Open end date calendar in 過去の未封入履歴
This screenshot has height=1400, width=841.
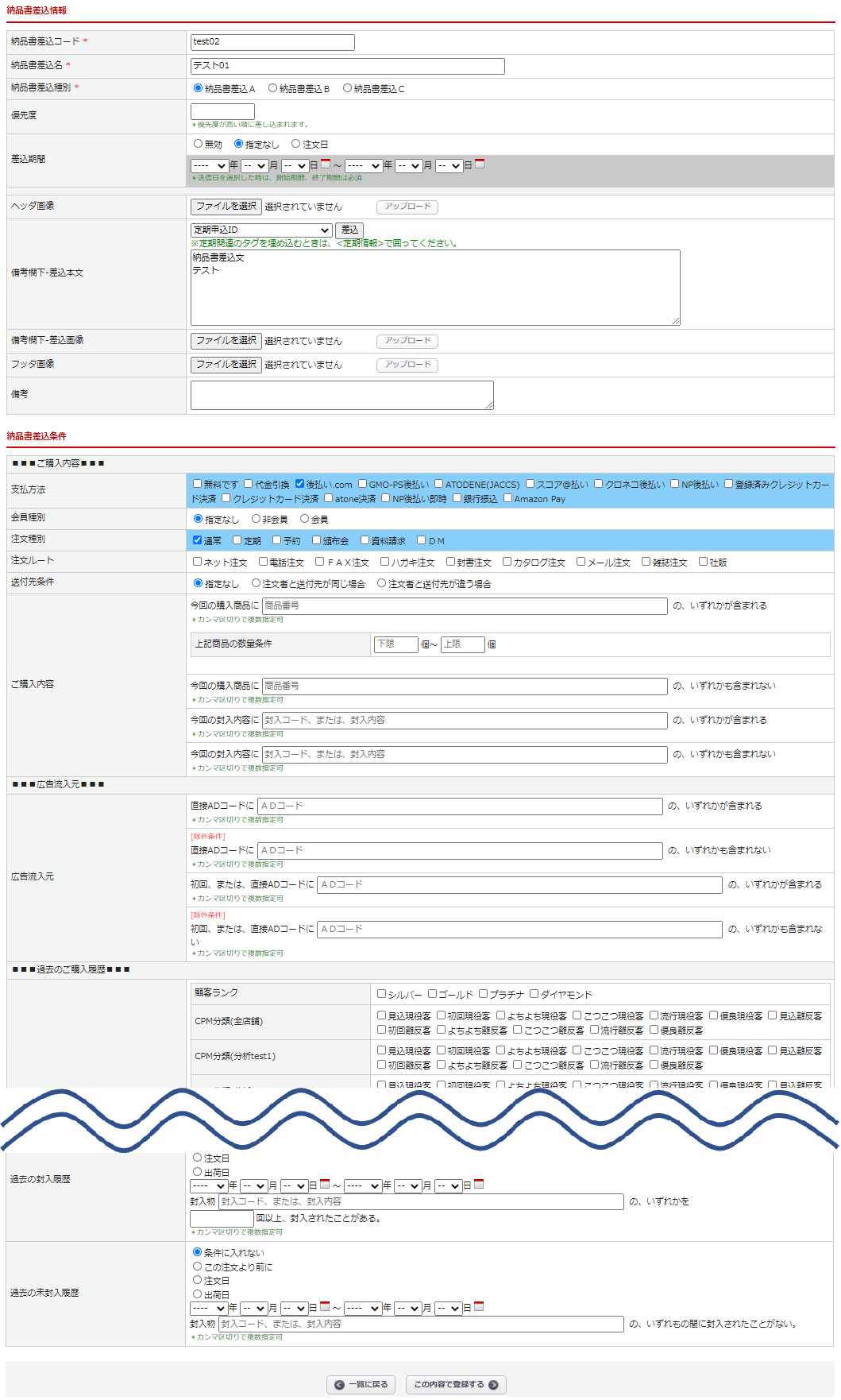point(479,1307)
